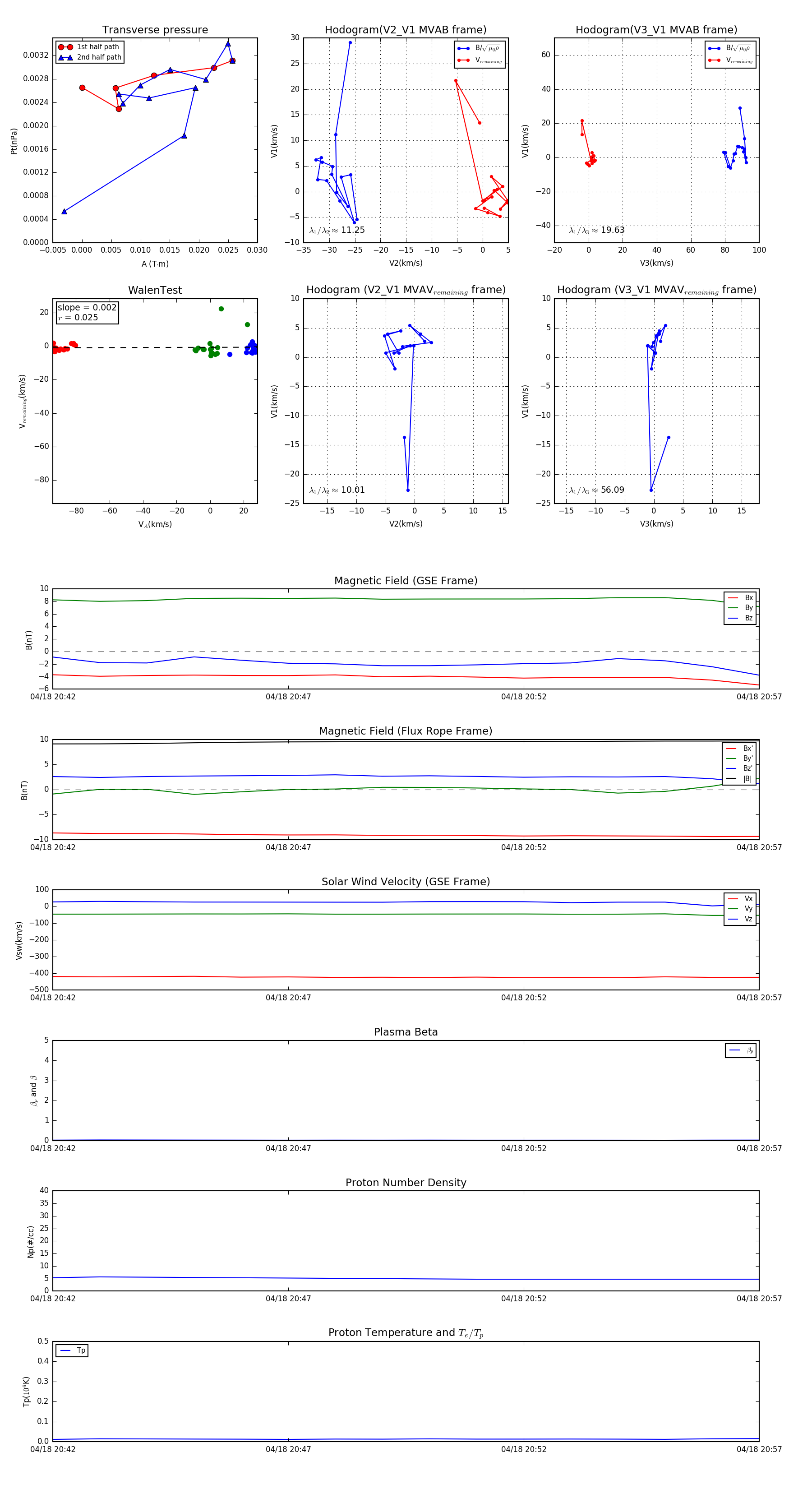812x1489 pixels.
Task: Select the "Bx" entry in GSE legend
Action: coord(740,598)
